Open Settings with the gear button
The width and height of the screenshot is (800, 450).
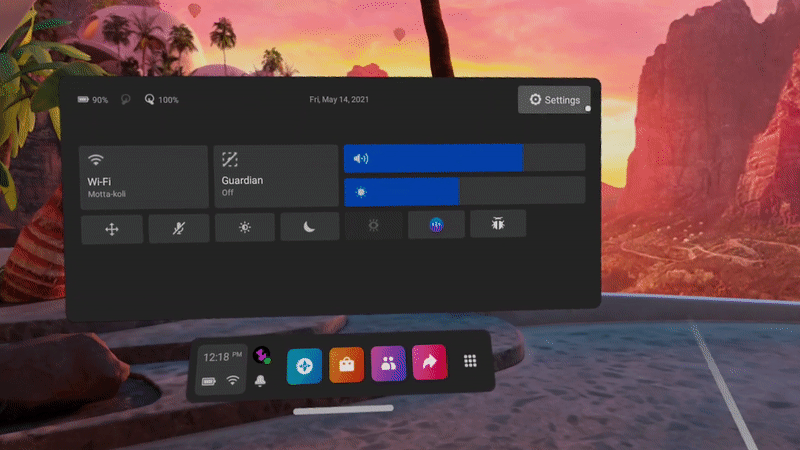554,100
